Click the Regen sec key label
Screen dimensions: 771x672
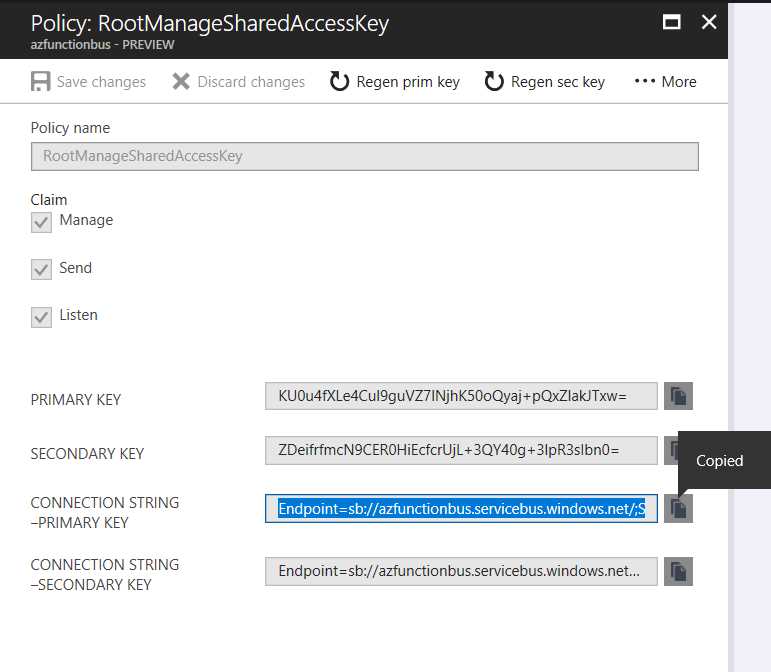pos(558,82)
